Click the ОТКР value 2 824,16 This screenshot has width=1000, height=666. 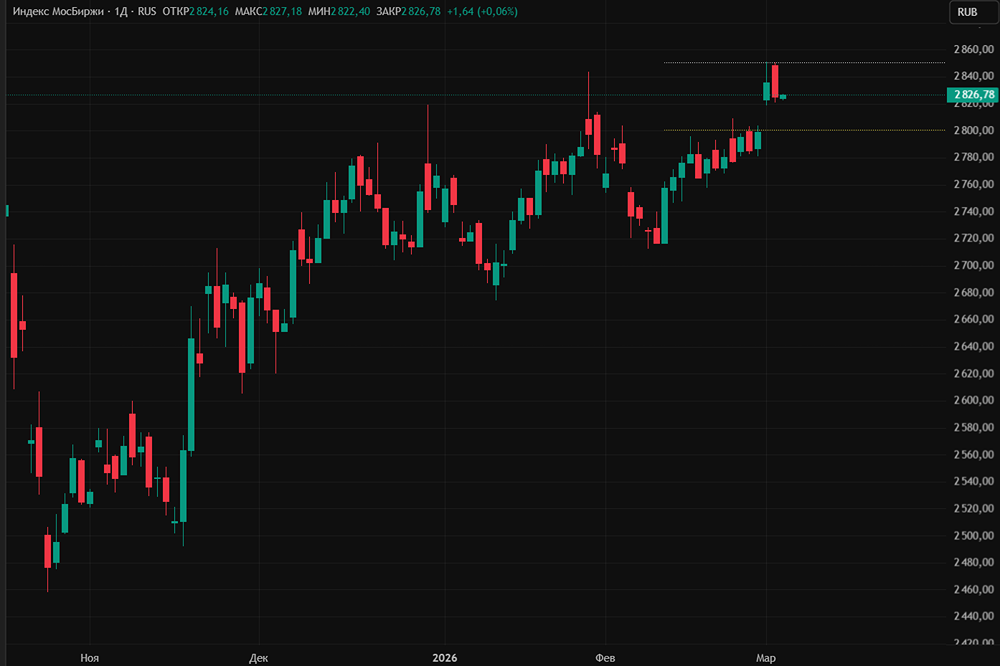point(209,11)
